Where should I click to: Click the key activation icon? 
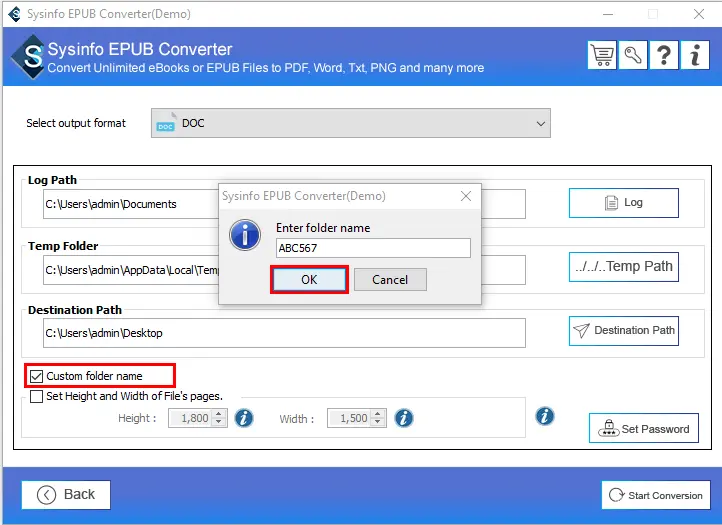pyautogui.click(x=633, y=55)
